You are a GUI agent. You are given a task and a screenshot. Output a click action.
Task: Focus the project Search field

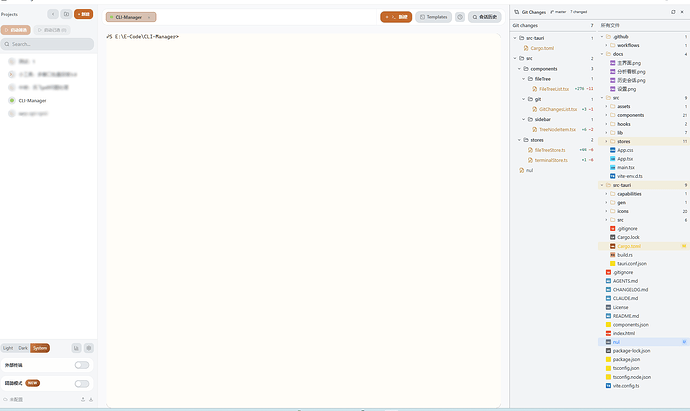(x=47, y=44)
